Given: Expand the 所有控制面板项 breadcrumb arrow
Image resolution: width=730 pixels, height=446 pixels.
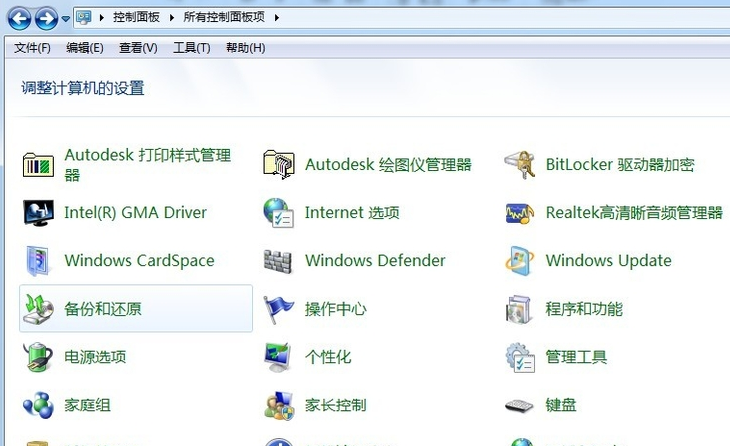Looking at the screenshot, I should [277, 18].
